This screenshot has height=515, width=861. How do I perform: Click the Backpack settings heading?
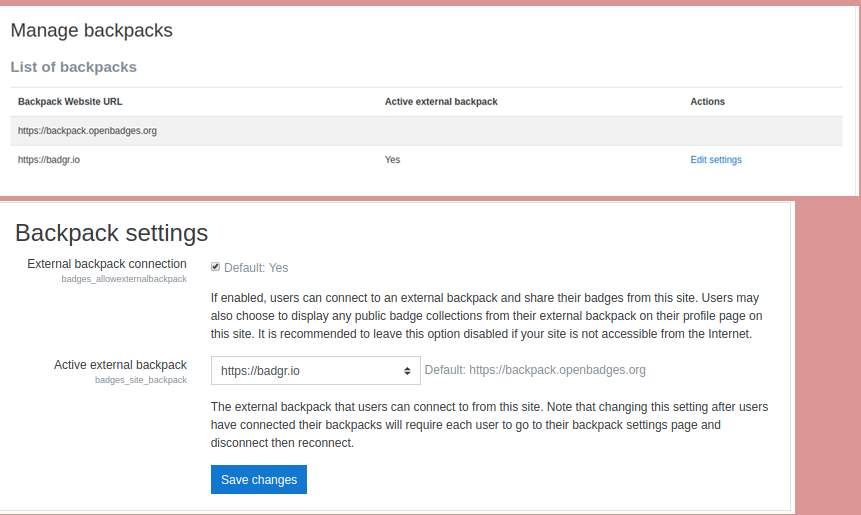pos(111,233)
